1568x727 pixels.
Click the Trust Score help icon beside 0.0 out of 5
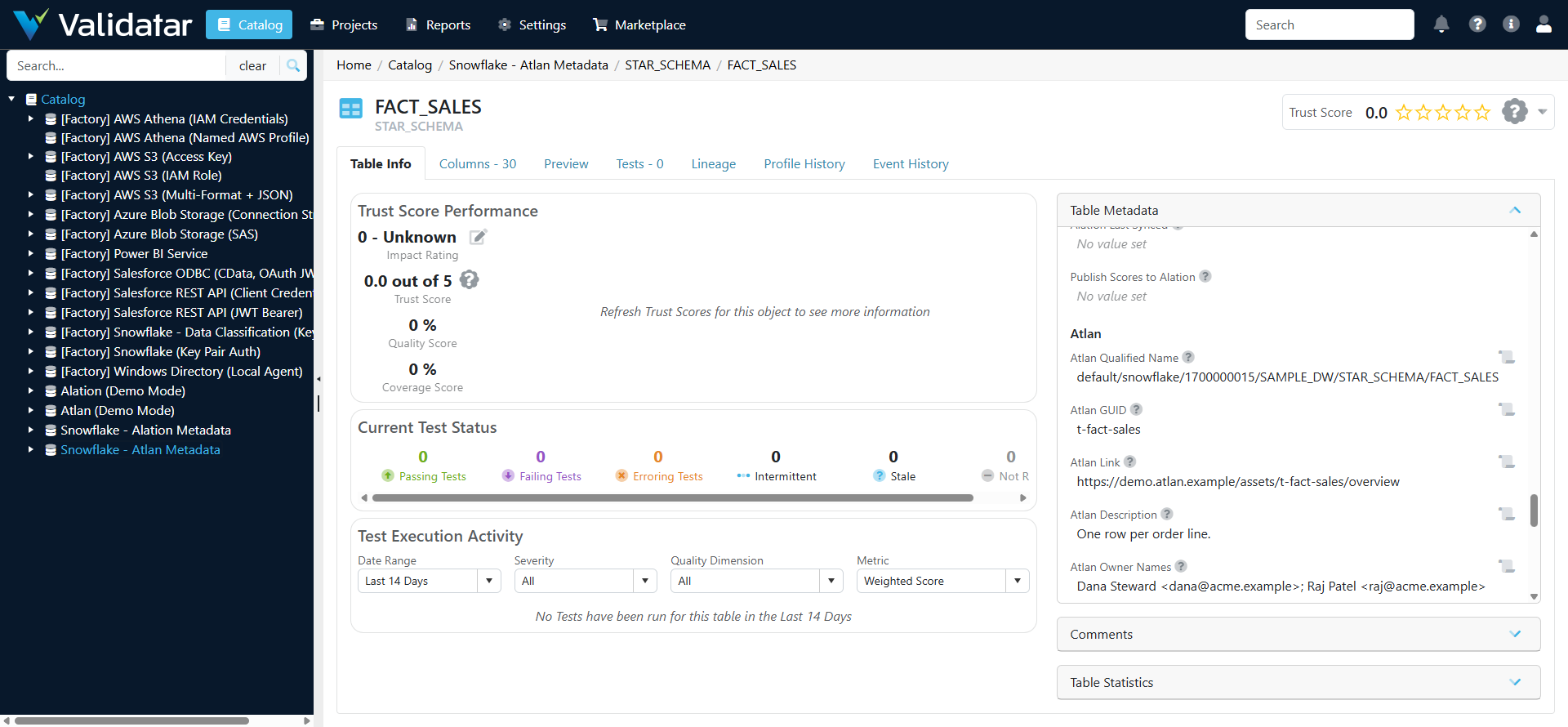point(469,280)
